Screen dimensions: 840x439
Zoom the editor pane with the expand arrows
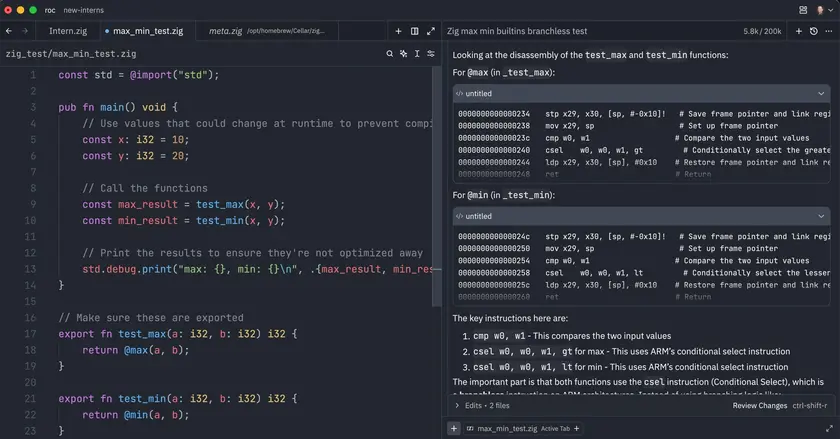click(431, 31)
